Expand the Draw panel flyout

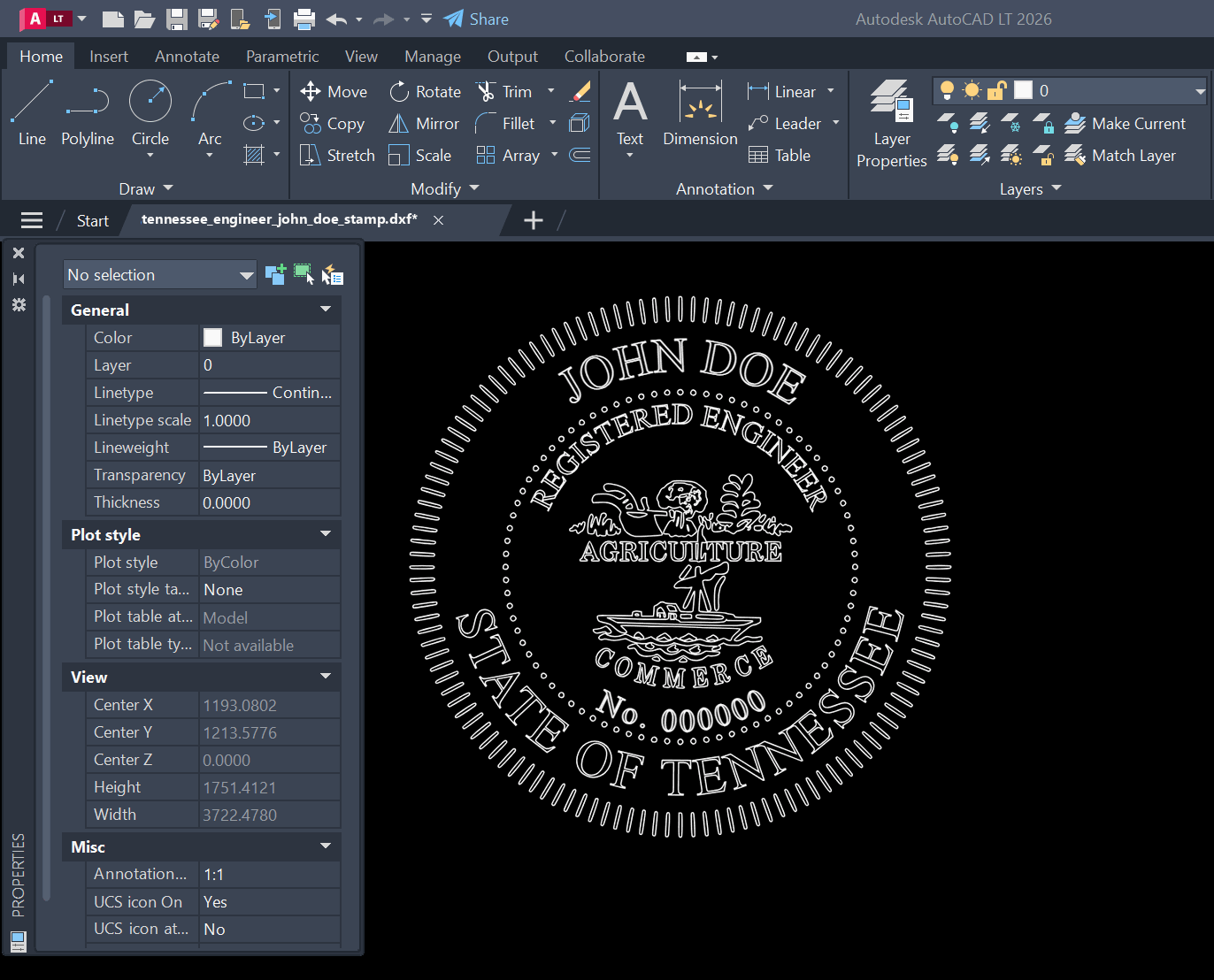pos(146,188)
